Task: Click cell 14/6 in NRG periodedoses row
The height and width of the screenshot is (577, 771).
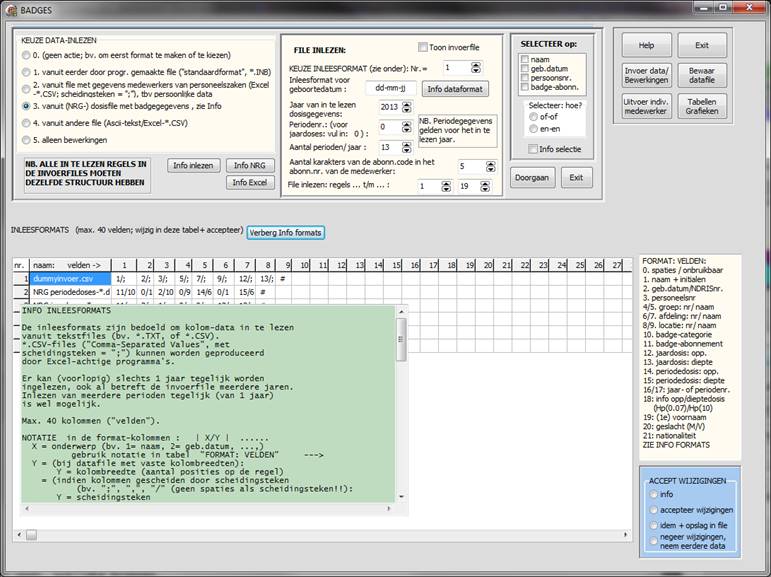Action: [204, 292]
